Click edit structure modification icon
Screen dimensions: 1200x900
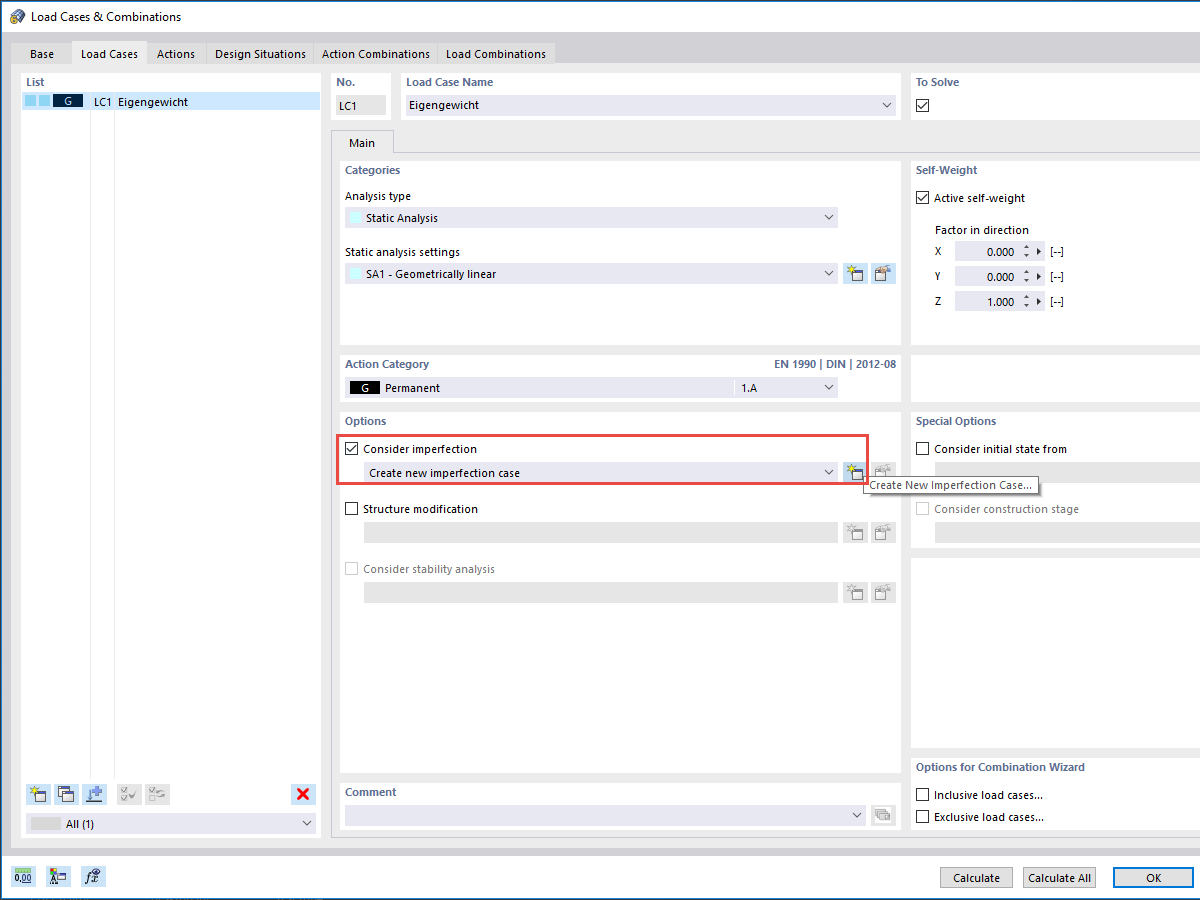click(883, 533)
